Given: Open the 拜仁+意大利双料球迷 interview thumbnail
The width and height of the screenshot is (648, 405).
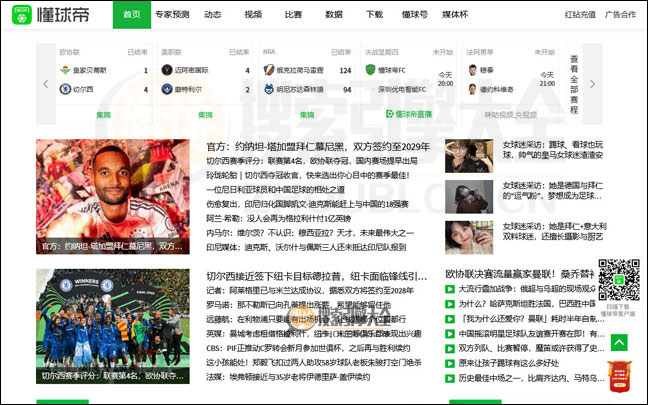Looking at the screenshot, I should 469,237.
